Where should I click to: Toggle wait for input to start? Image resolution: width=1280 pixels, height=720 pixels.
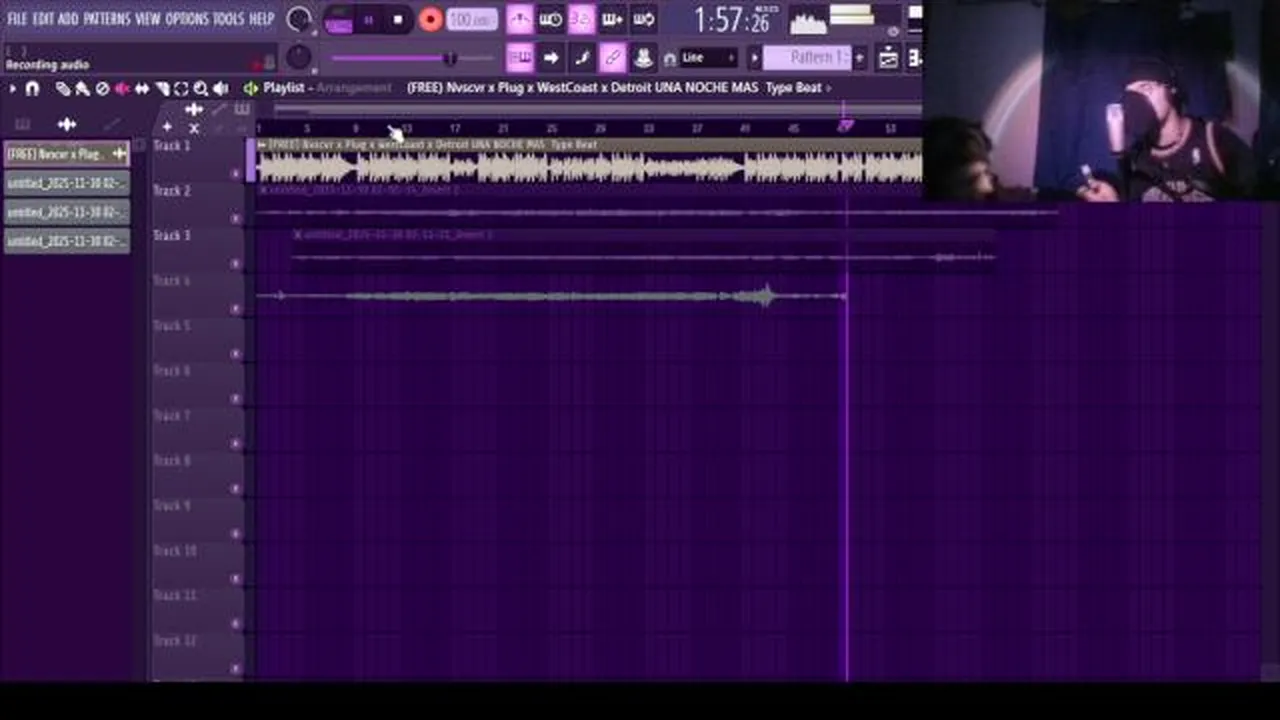coord(551,20)
